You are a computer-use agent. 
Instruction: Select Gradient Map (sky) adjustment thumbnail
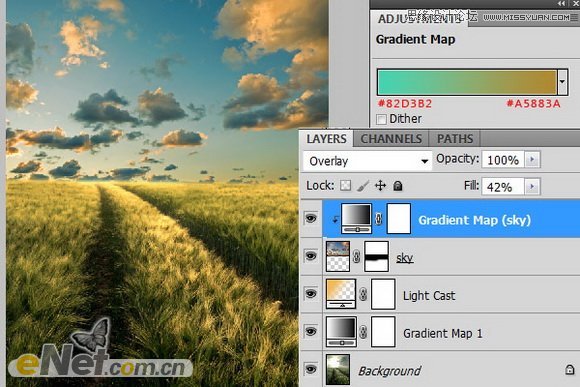tap(356, 219)
